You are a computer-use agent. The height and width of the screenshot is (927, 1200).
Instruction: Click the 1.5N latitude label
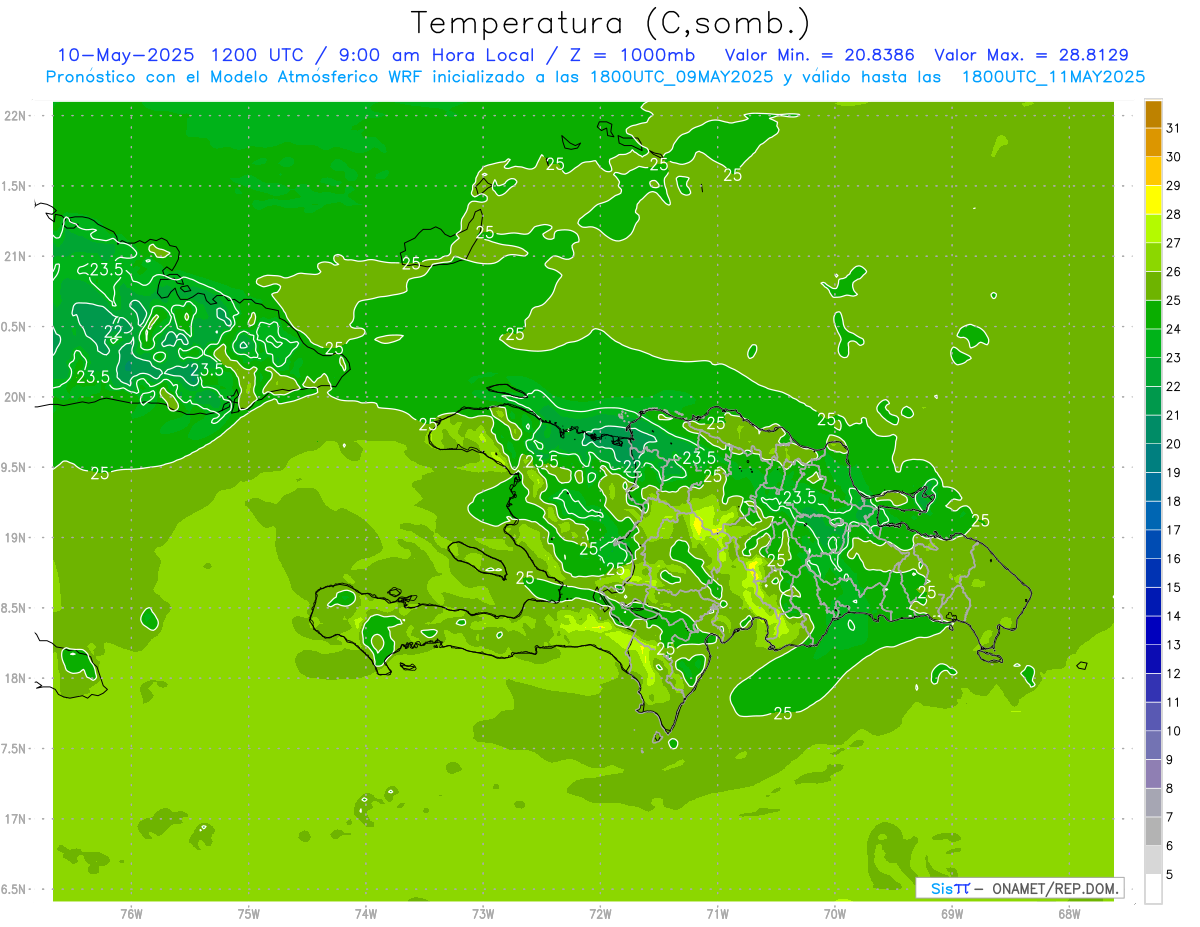[x=15, y=186]
